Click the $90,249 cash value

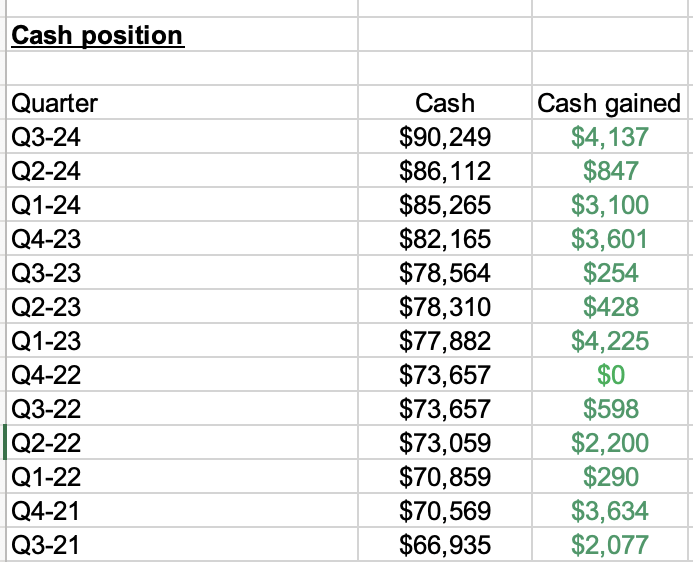445,137
